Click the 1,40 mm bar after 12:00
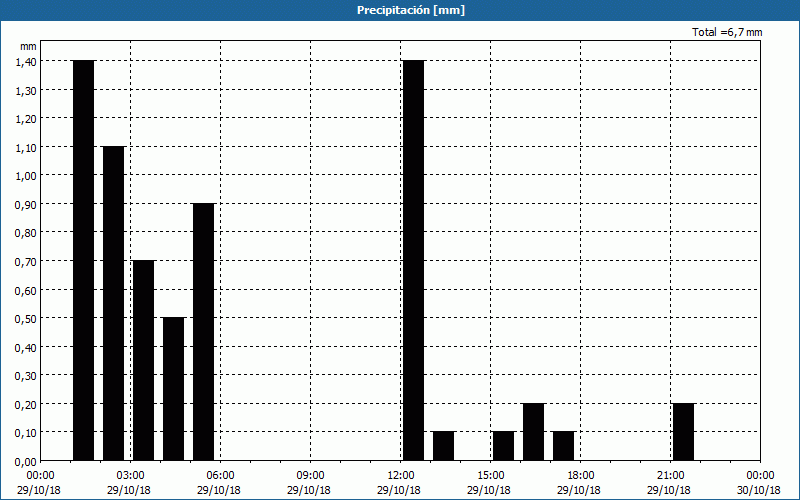The width and height of the screenshot is (800, 500). click(413, 260)
